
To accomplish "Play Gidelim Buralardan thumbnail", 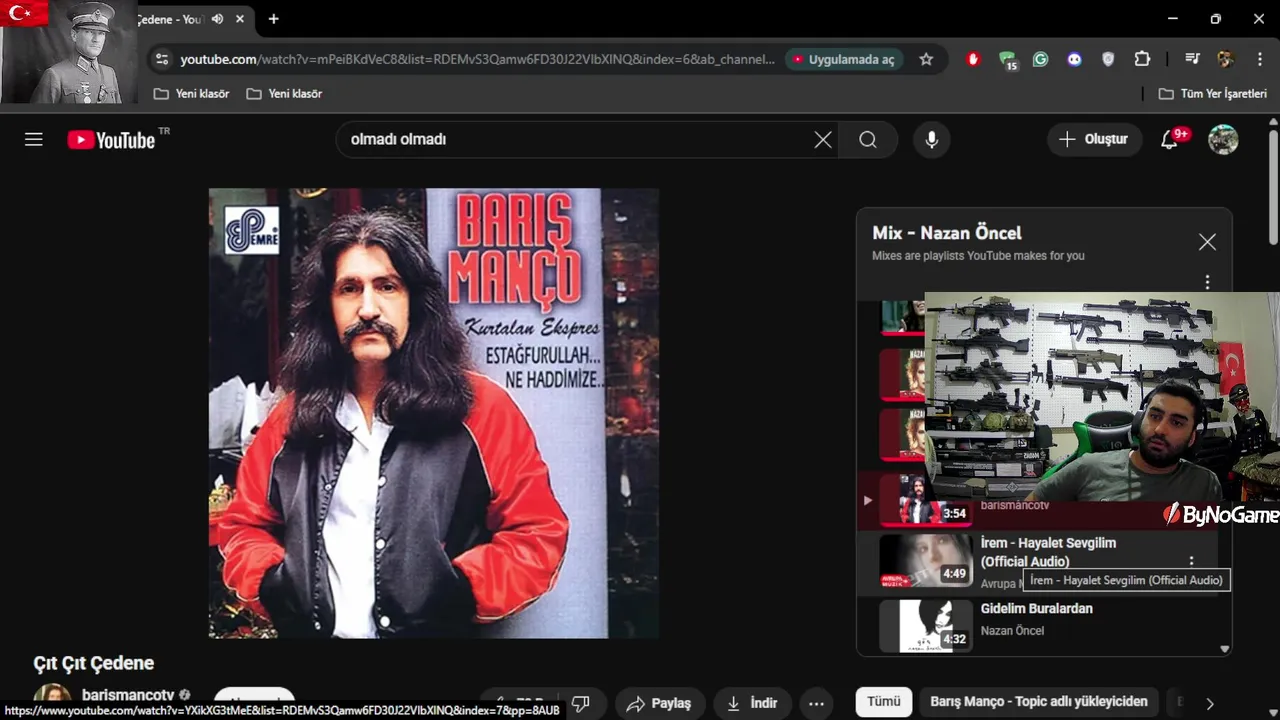I will [x=925, y=626].
